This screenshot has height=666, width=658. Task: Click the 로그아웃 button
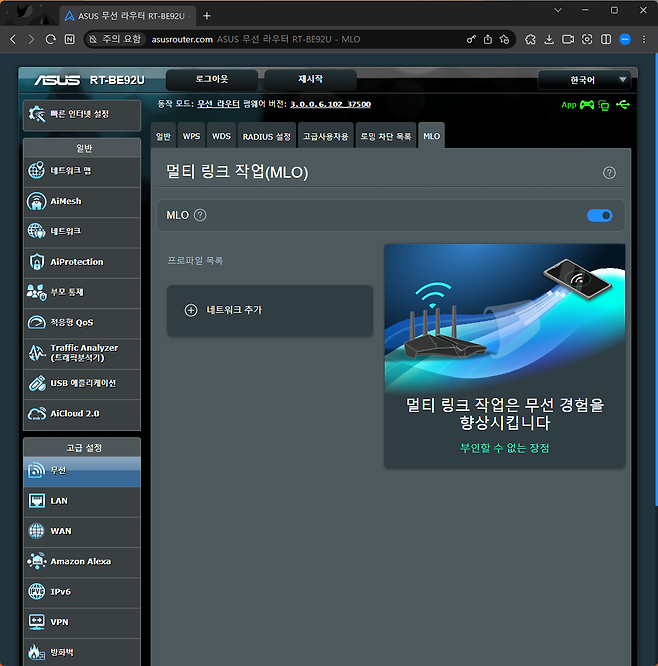(x=211, y=79)
